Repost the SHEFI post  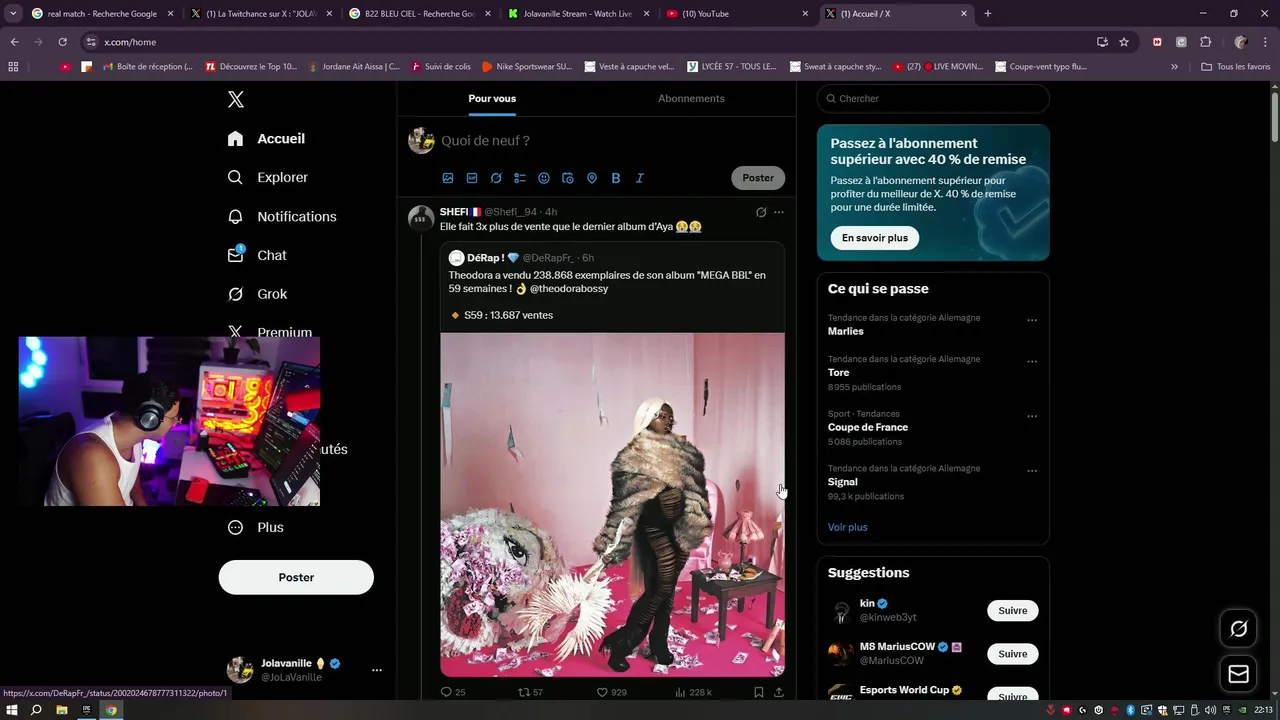click(x=523, y=692)
